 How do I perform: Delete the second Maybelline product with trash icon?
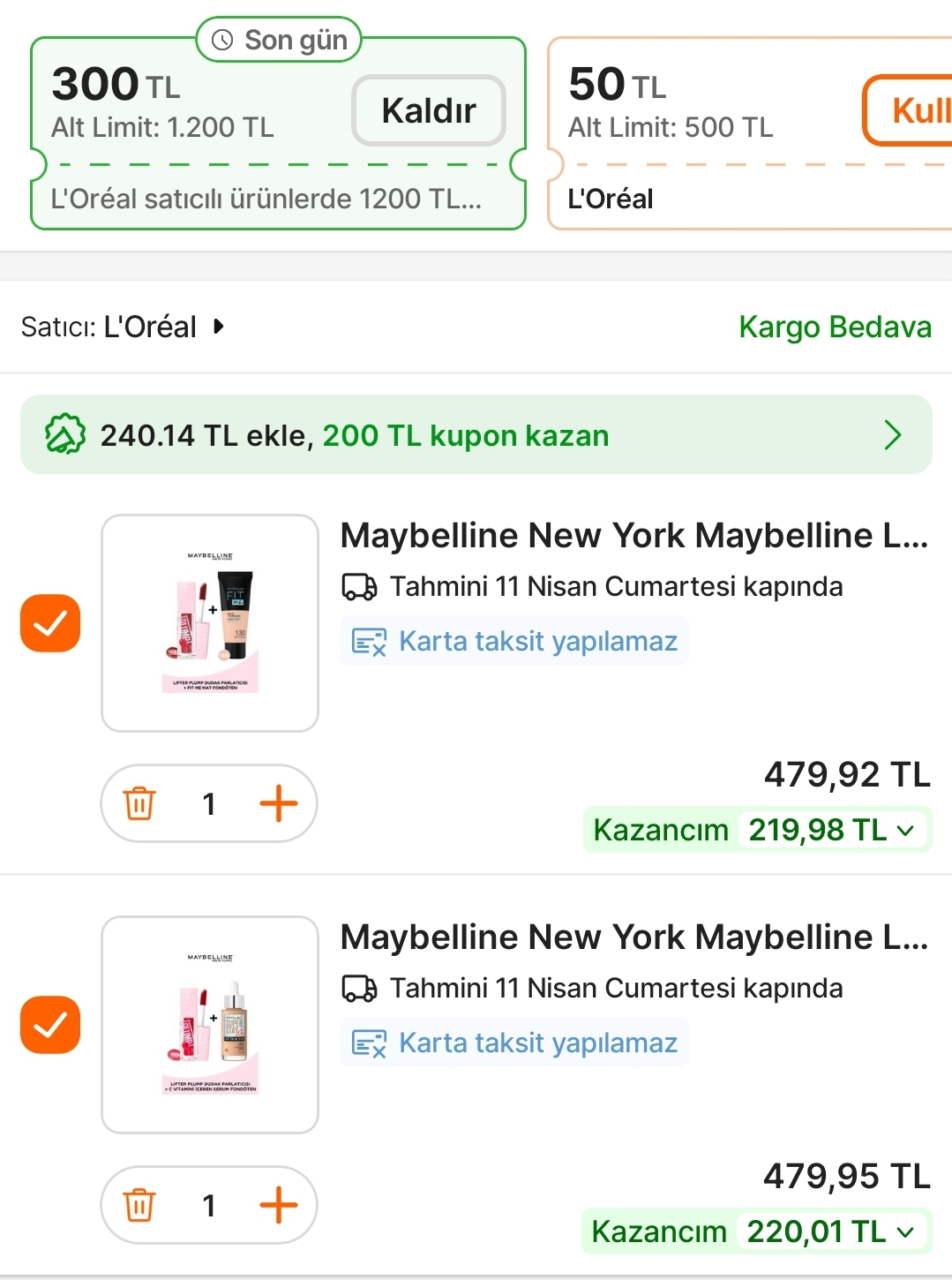(139, 1206)
